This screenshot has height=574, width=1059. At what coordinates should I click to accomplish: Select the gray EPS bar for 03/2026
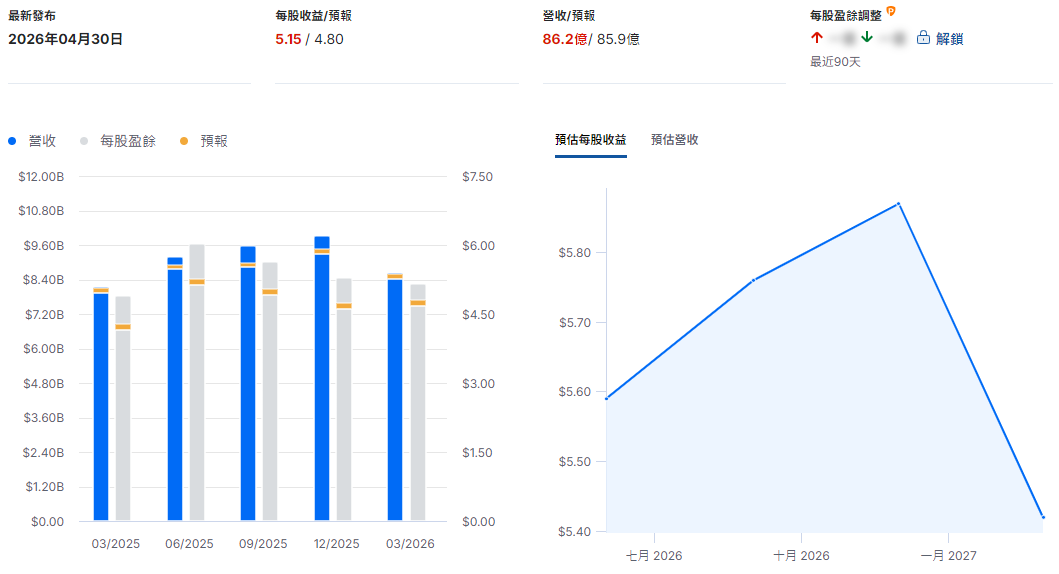(x=418, y=402)
